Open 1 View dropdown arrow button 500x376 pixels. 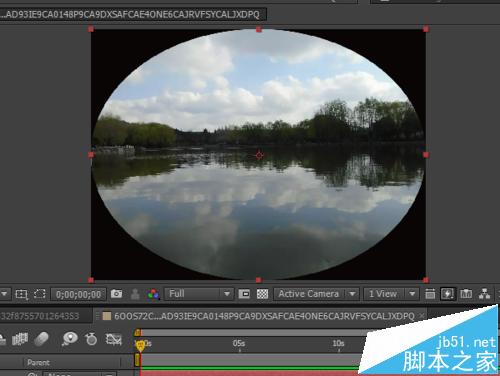(412, 294)
